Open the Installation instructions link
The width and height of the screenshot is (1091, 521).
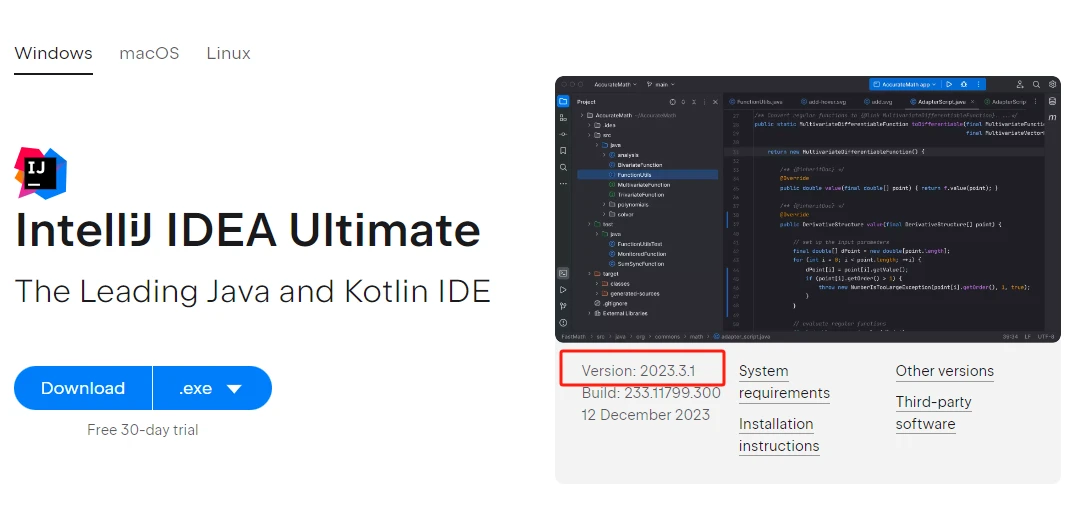click(779, 435)
